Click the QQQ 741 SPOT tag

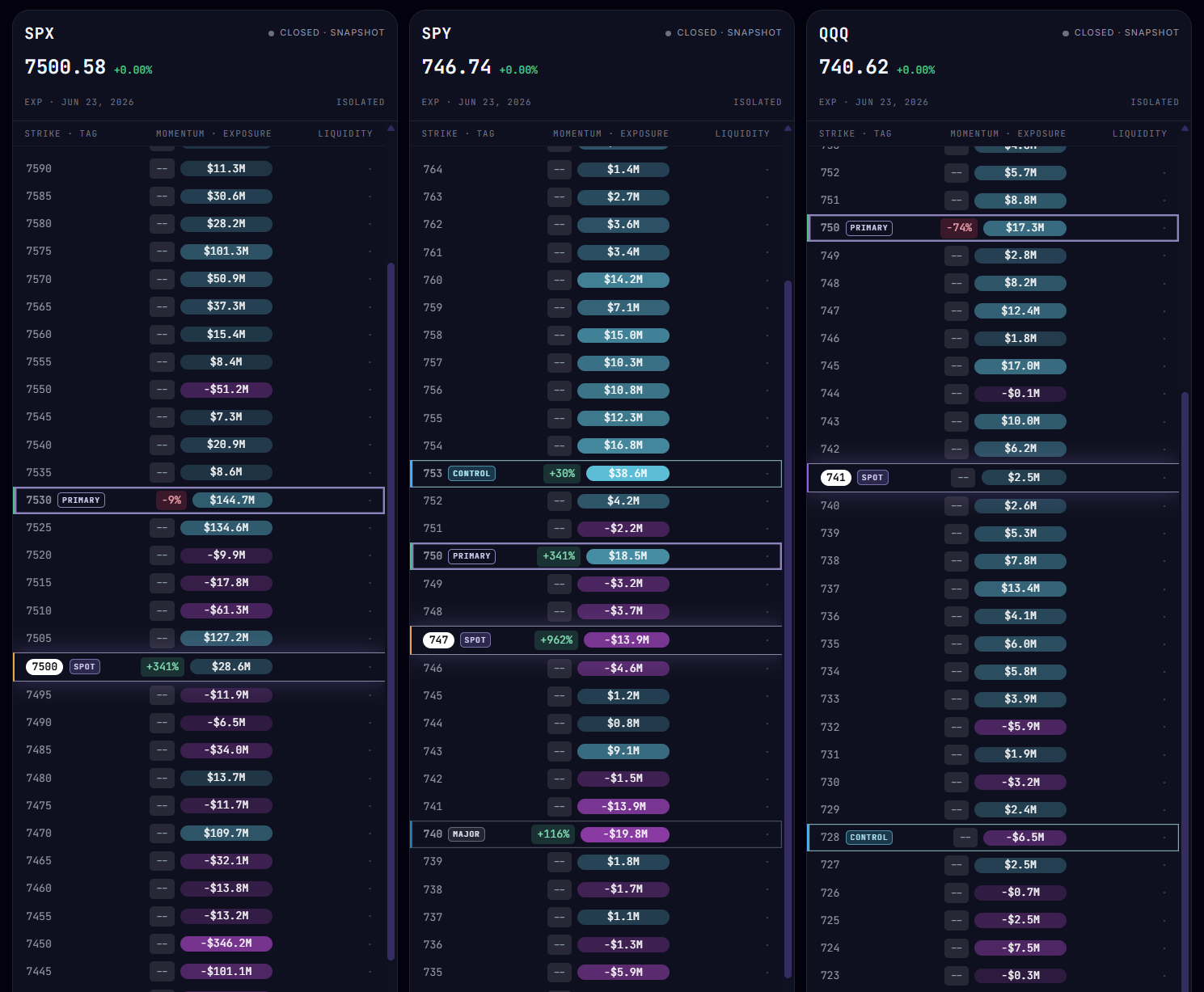click(872, 478)
